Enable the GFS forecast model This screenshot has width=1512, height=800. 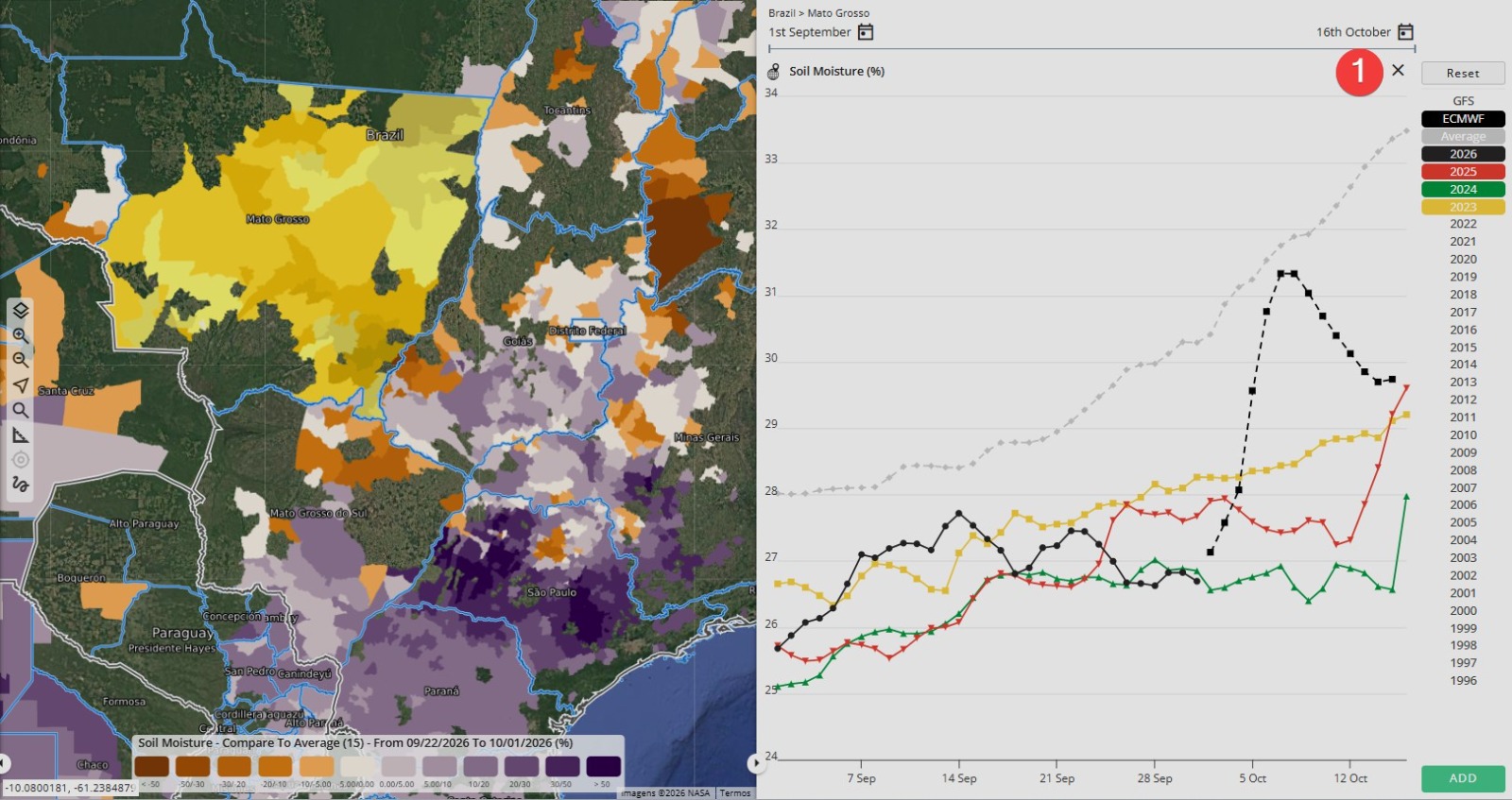(x=1463, y=101)
